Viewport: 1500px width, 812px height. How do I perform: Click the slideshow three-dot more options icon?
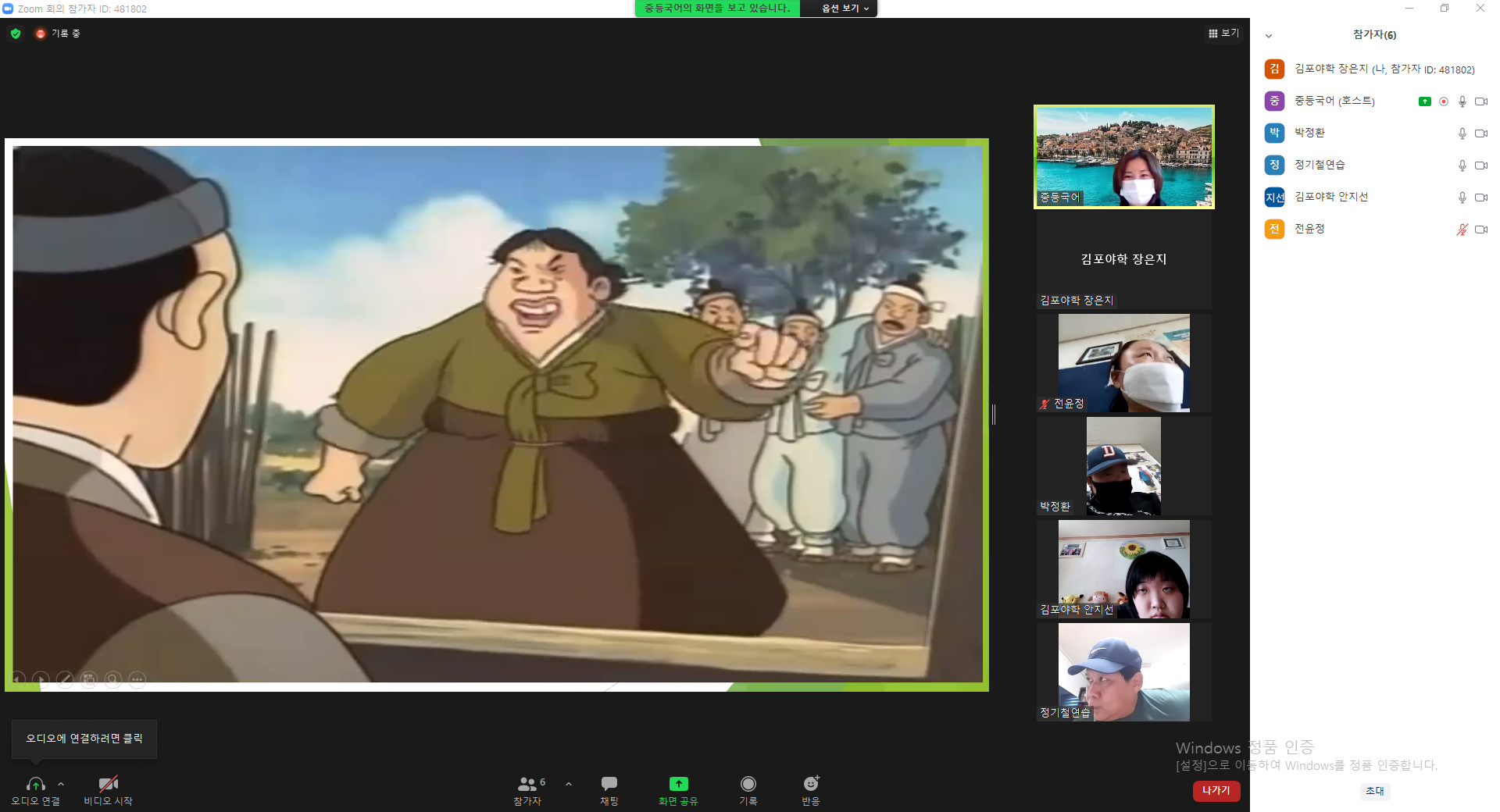pyautogui.click(x=137, y=679)
